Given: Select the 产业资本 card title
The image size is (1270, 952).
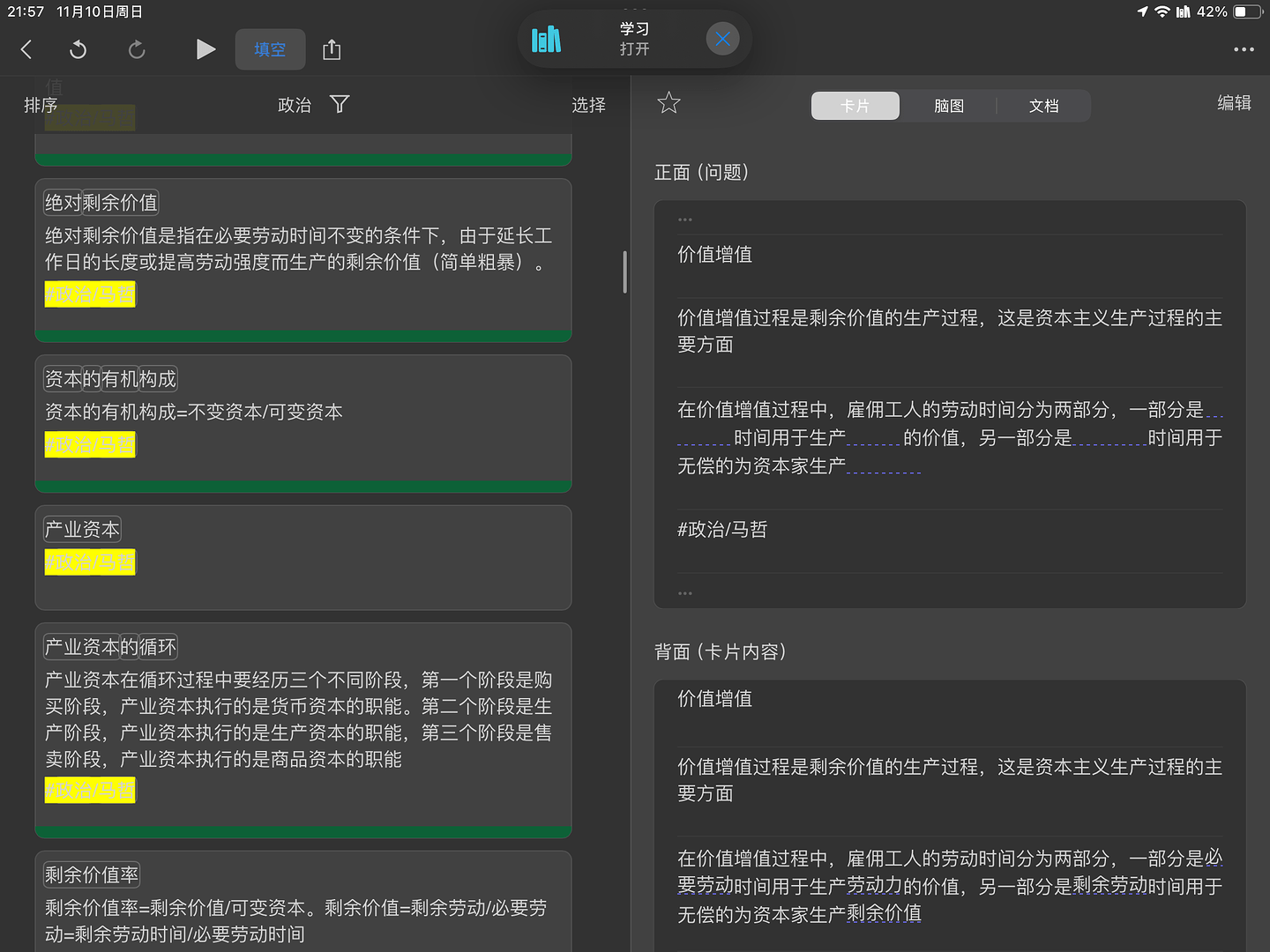Looking at the screenshot, I should 82,529.
